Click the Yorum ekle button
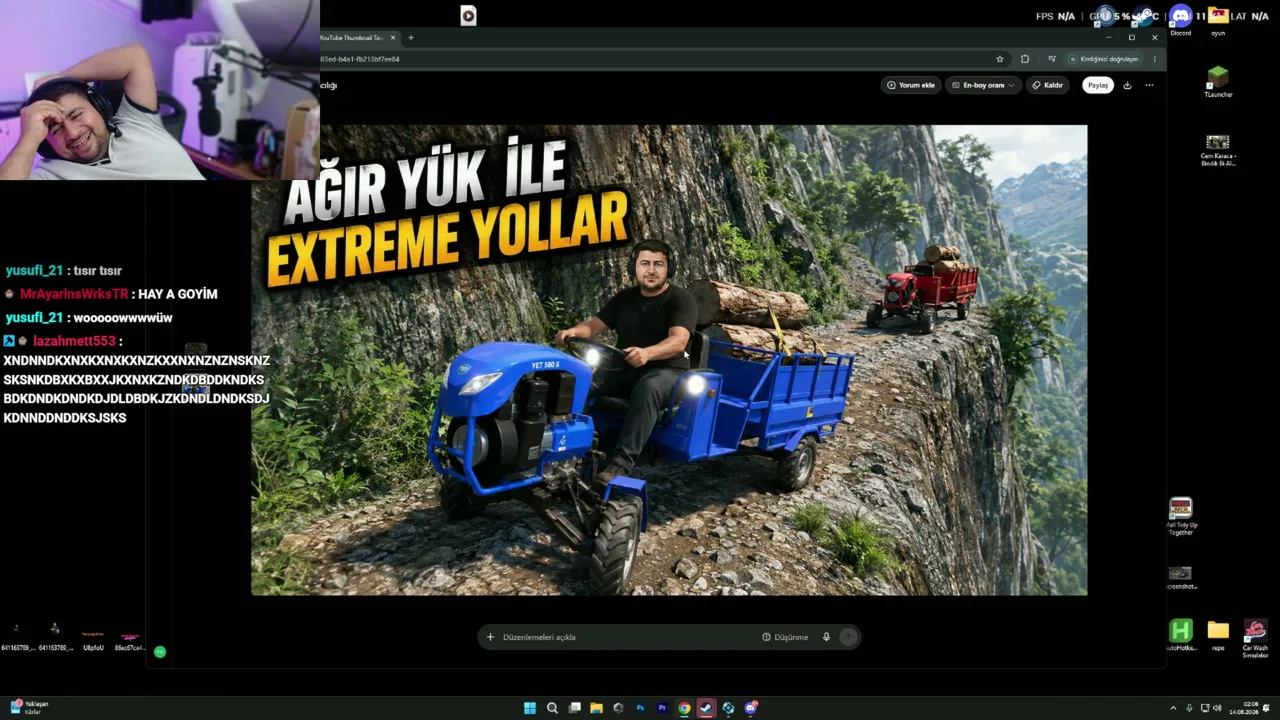The height and width of the screenshot is (720, 1280). coord(911,85)
